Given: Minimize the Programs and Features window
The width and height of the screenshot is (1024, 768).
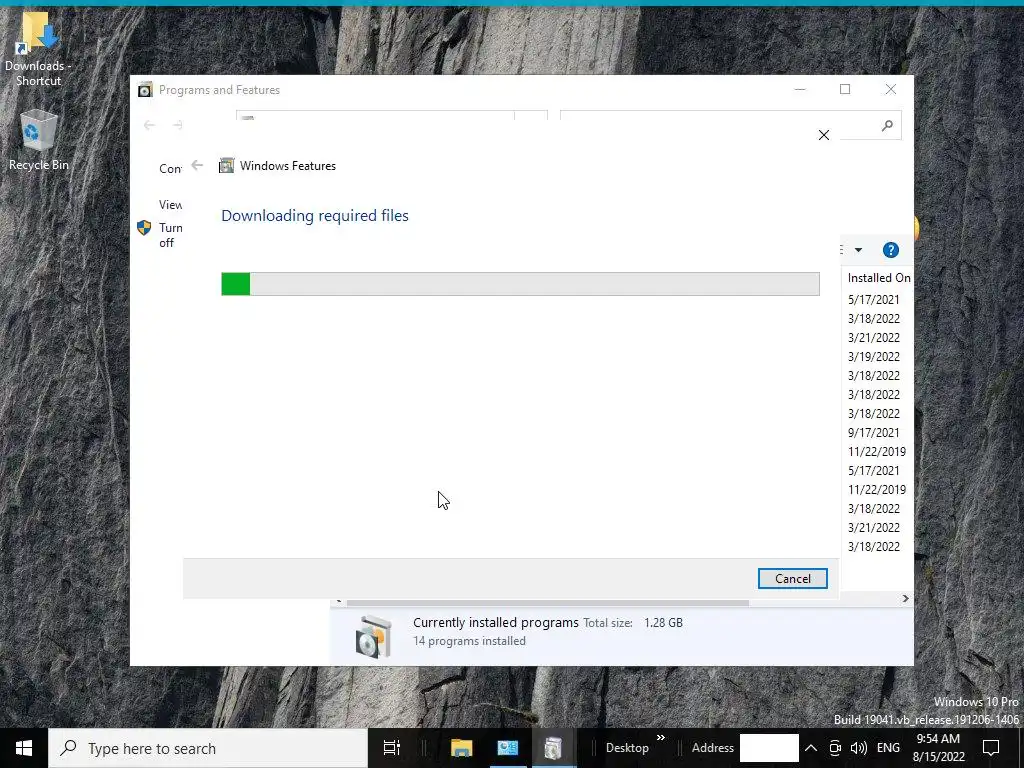Looking at the screenshot, I should 800,89.
